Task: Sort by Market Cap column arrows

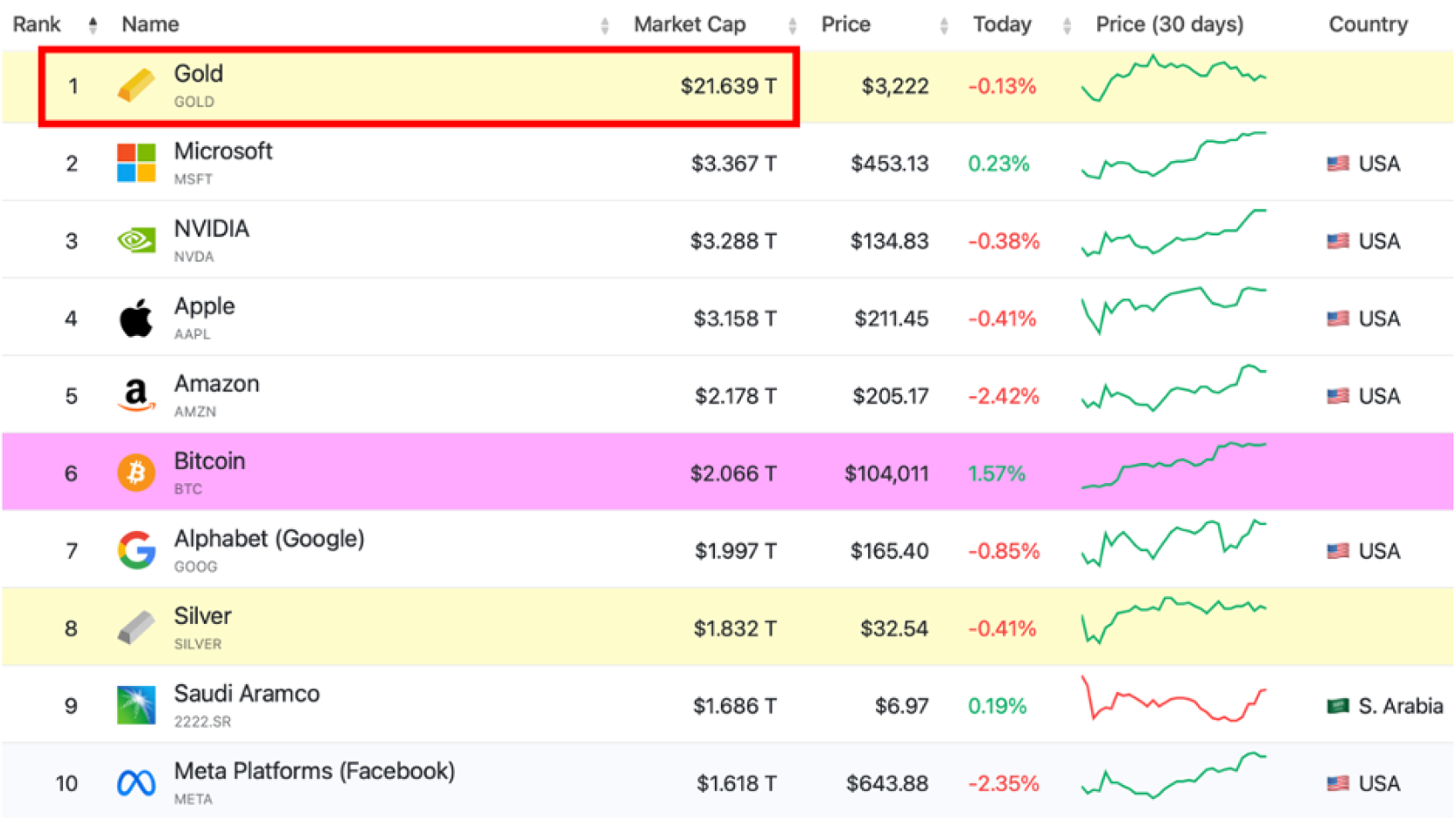Action: click(x=792, y=26)
